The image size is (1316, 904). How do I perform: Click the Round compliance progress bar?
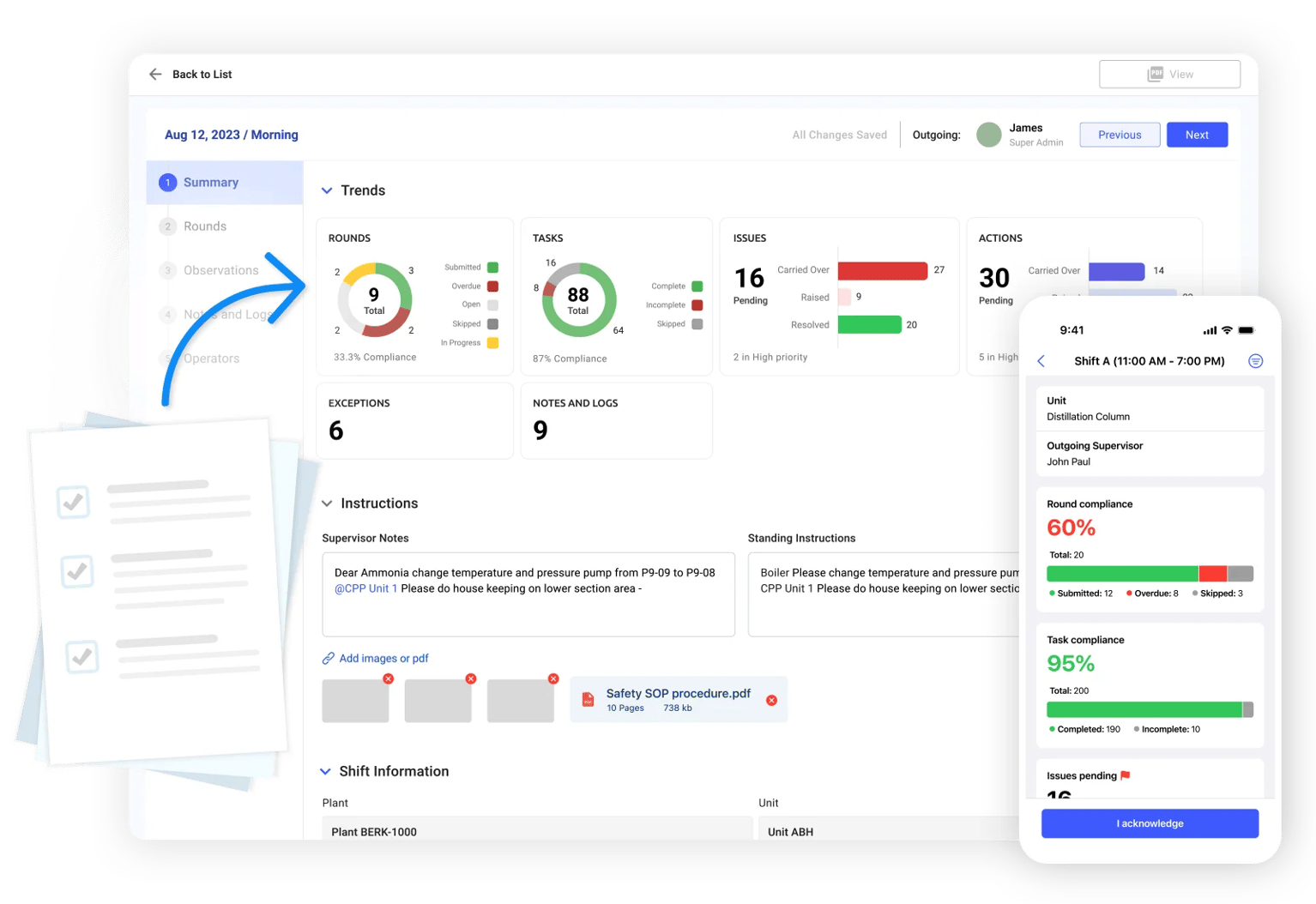pyautogui.click(x=1150, y=574)
